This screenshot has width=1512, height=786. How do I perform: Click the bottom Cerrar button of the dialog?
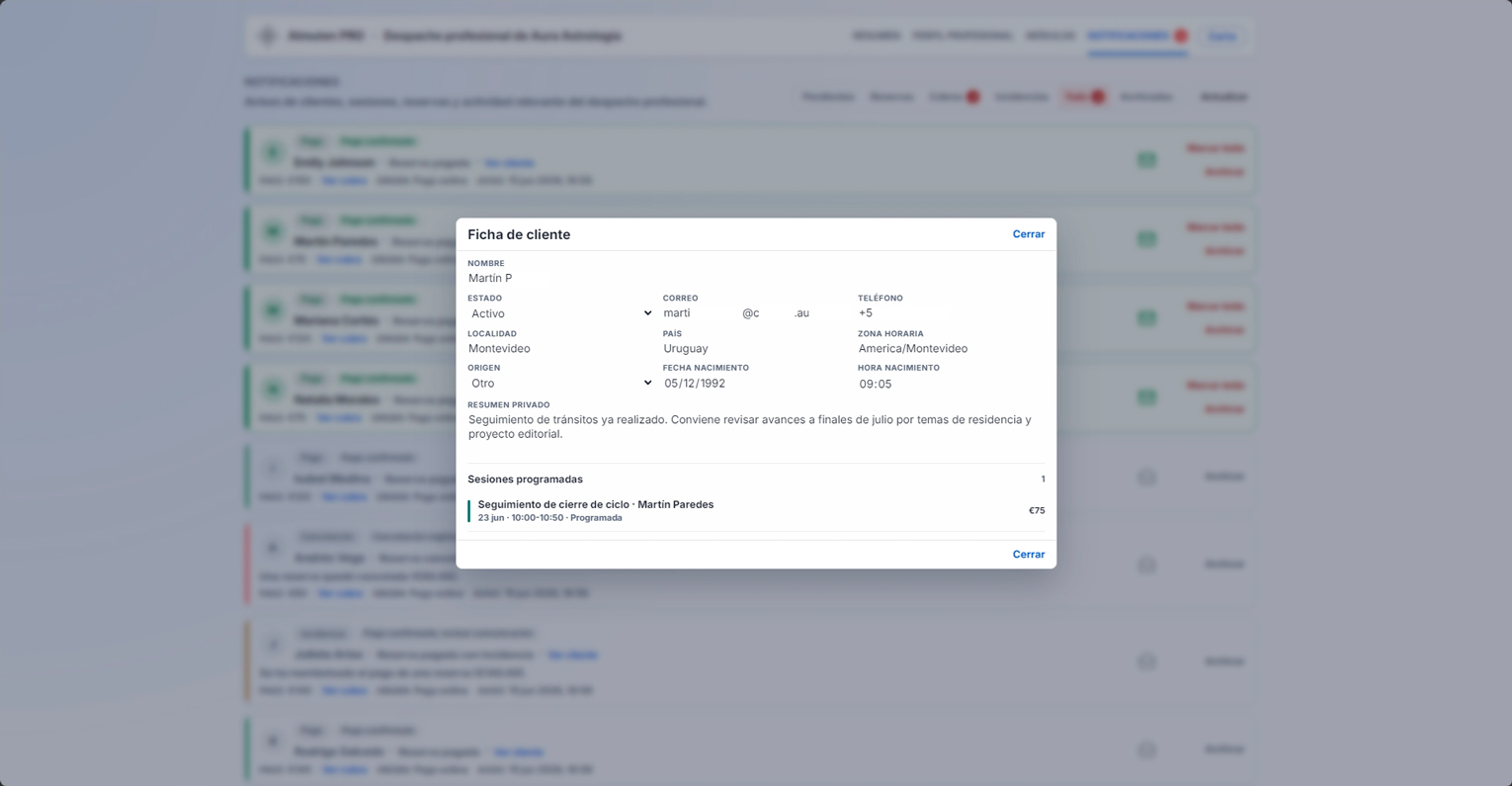pyautogui.click(x=1028, y=555)
